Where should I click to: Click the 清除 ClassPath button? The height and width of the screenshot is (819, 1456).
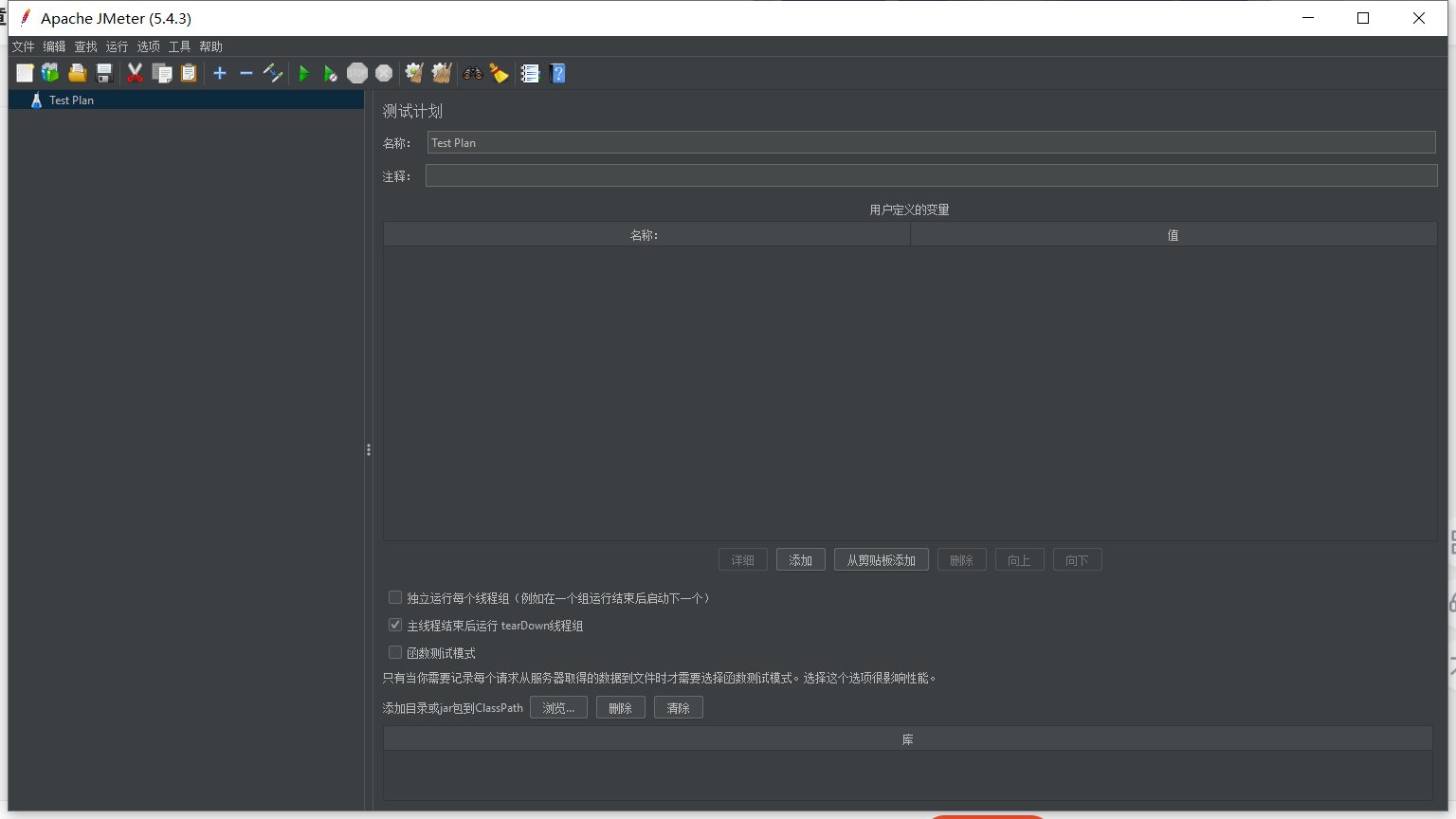click(x=678, y=708)
